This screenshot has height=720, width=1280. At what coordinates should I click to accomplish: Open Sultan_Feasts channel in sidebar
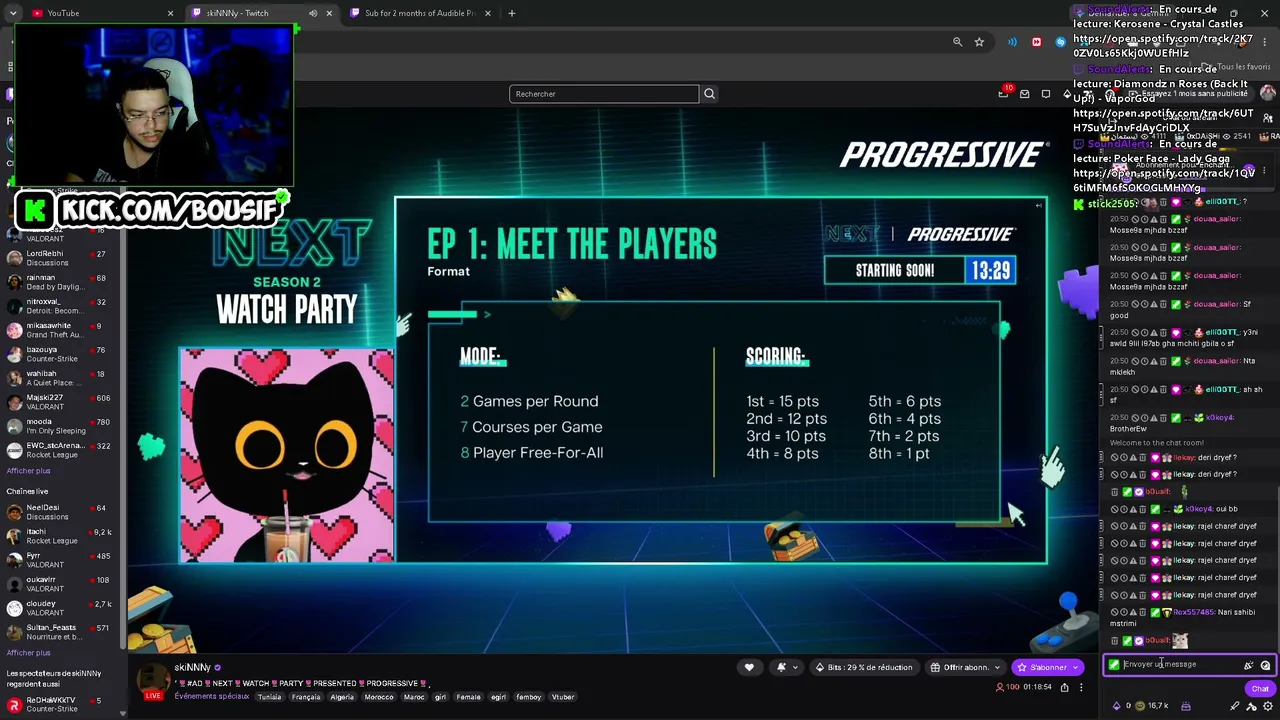pos(60,632)
